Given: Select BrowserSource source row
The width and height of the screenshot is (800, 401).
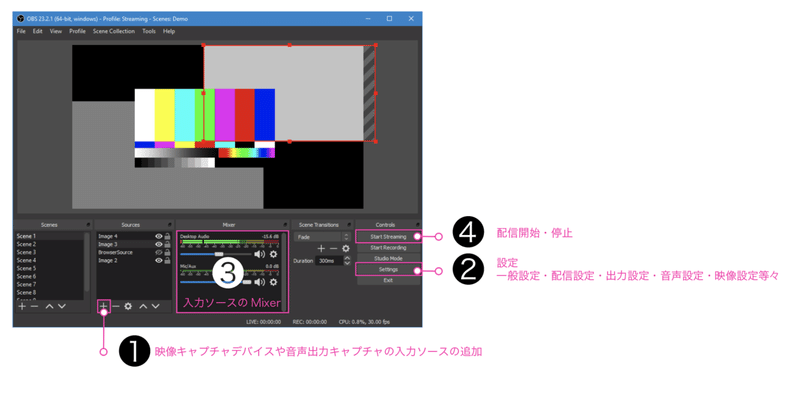Looking at the screenshot, I should point(134,253).
